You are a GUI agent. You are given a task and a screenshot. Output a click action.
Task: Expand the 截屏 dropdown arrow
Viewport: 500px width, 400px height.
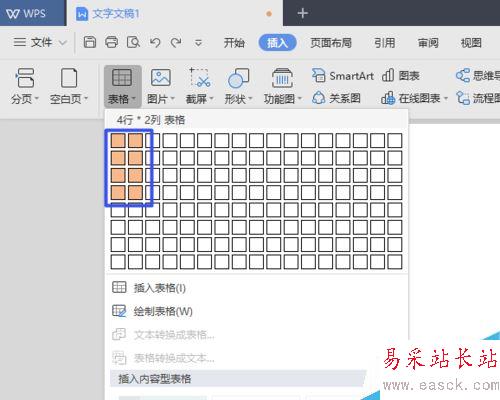[211, 99]
